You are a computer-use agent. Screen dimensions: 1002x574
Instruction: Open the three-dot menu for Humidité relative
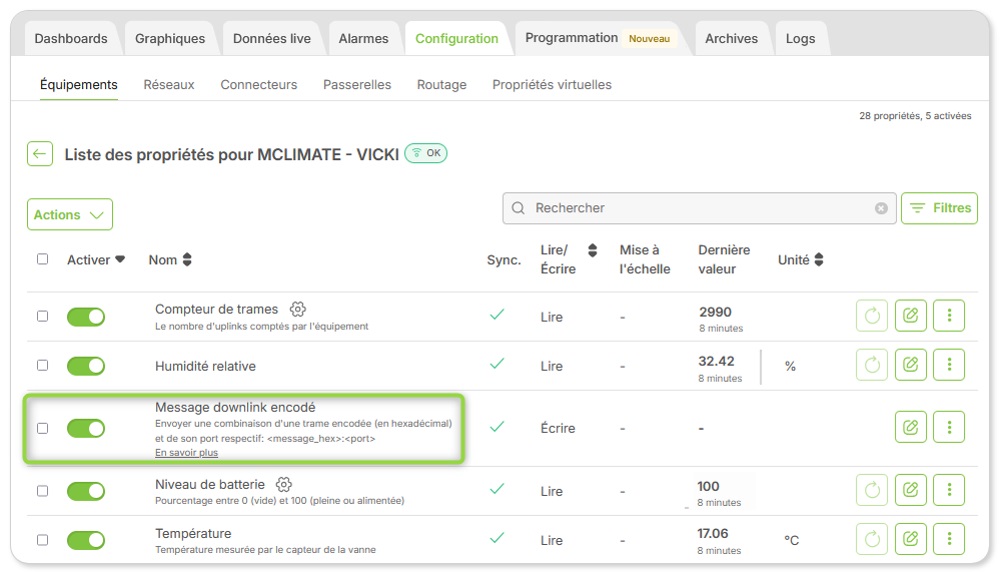coord(949,365)
